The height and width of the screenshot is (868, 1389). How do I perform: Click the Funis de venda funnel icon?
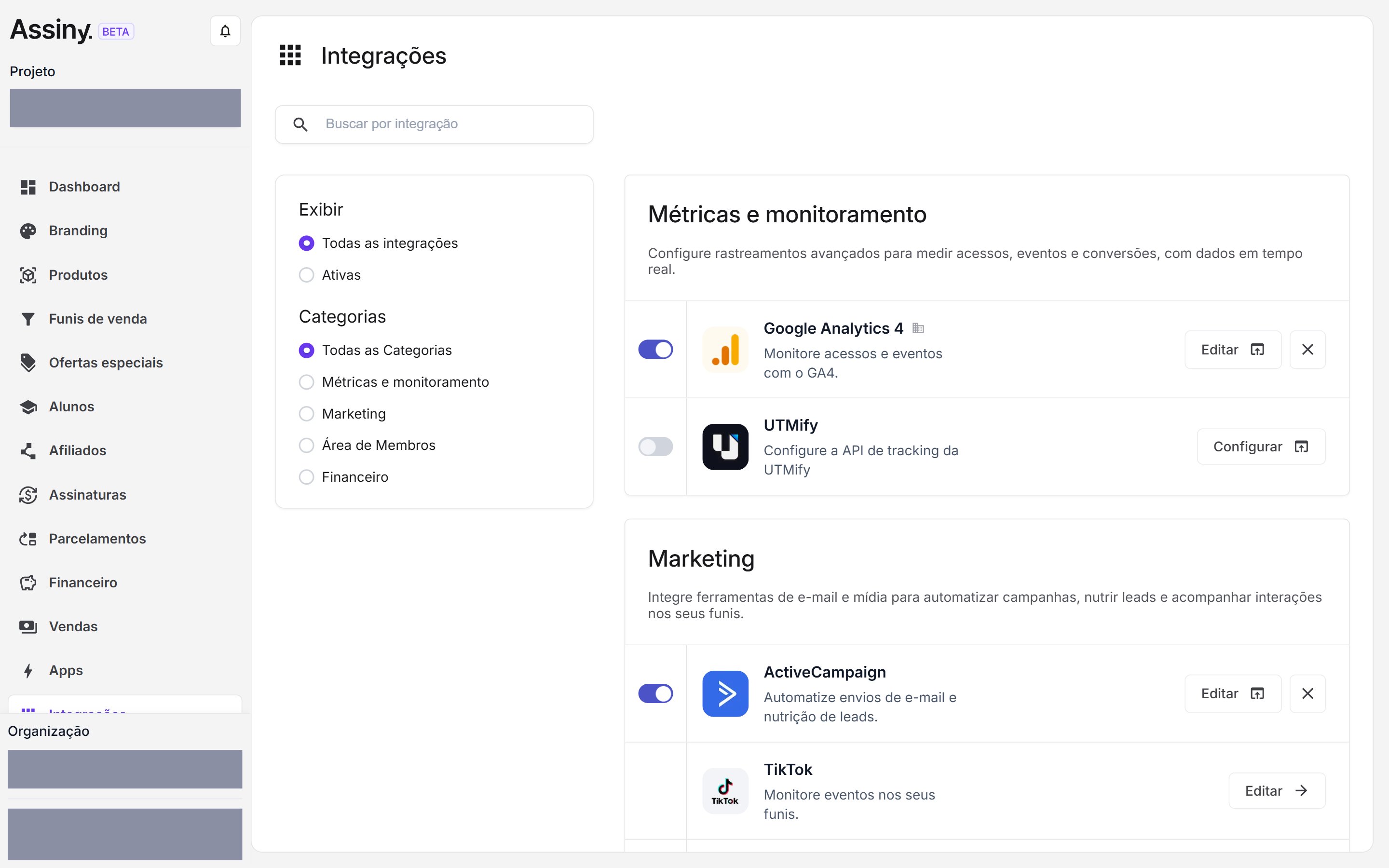28,319
